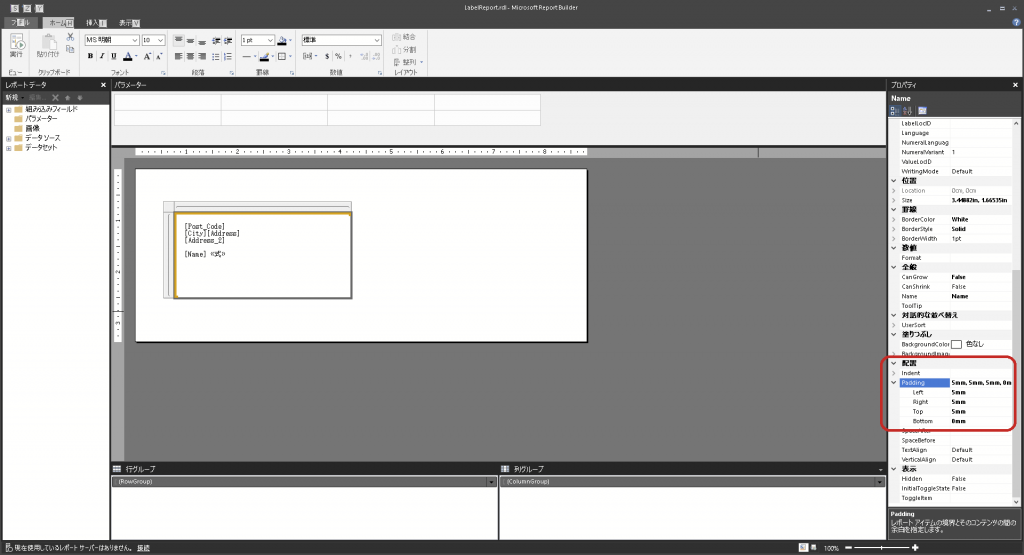1024x555 pixels.
Task: Click the 接続 link in status bar
Action: pyautogui.click(x=143, y=548)
